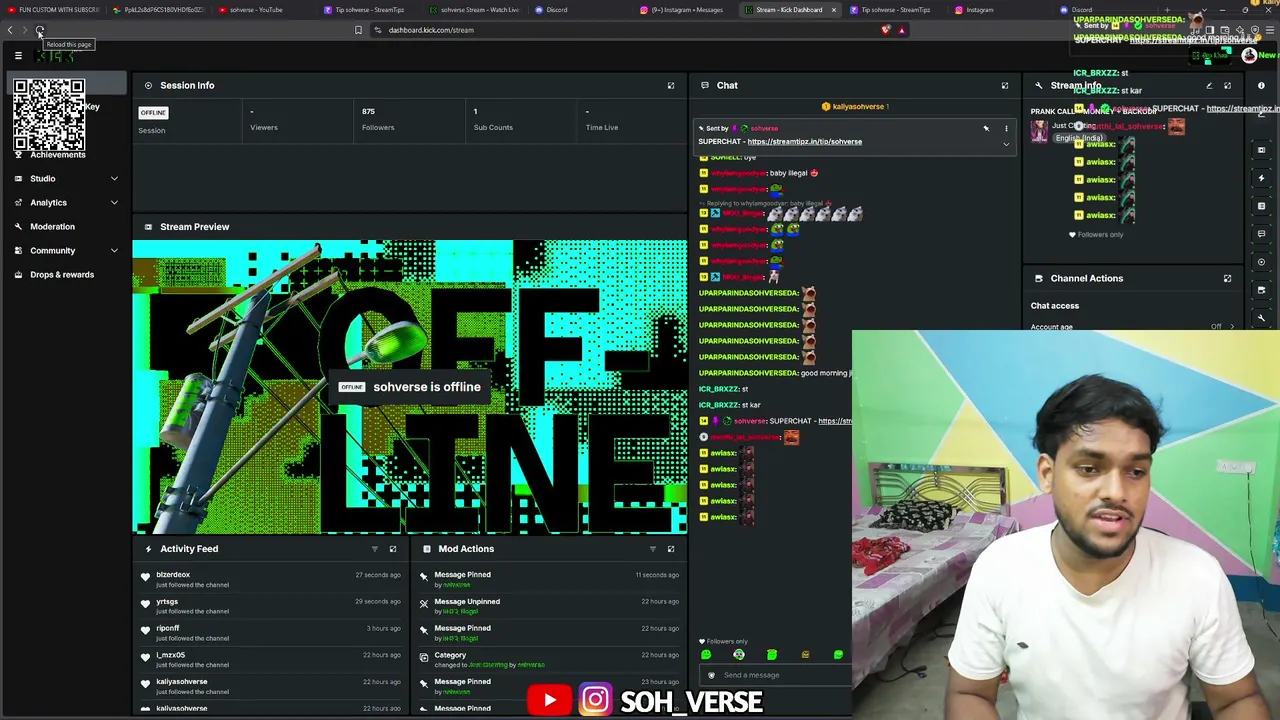Click the i_mzx05 follower entry
1280x720 pixels.
[170, 655]
